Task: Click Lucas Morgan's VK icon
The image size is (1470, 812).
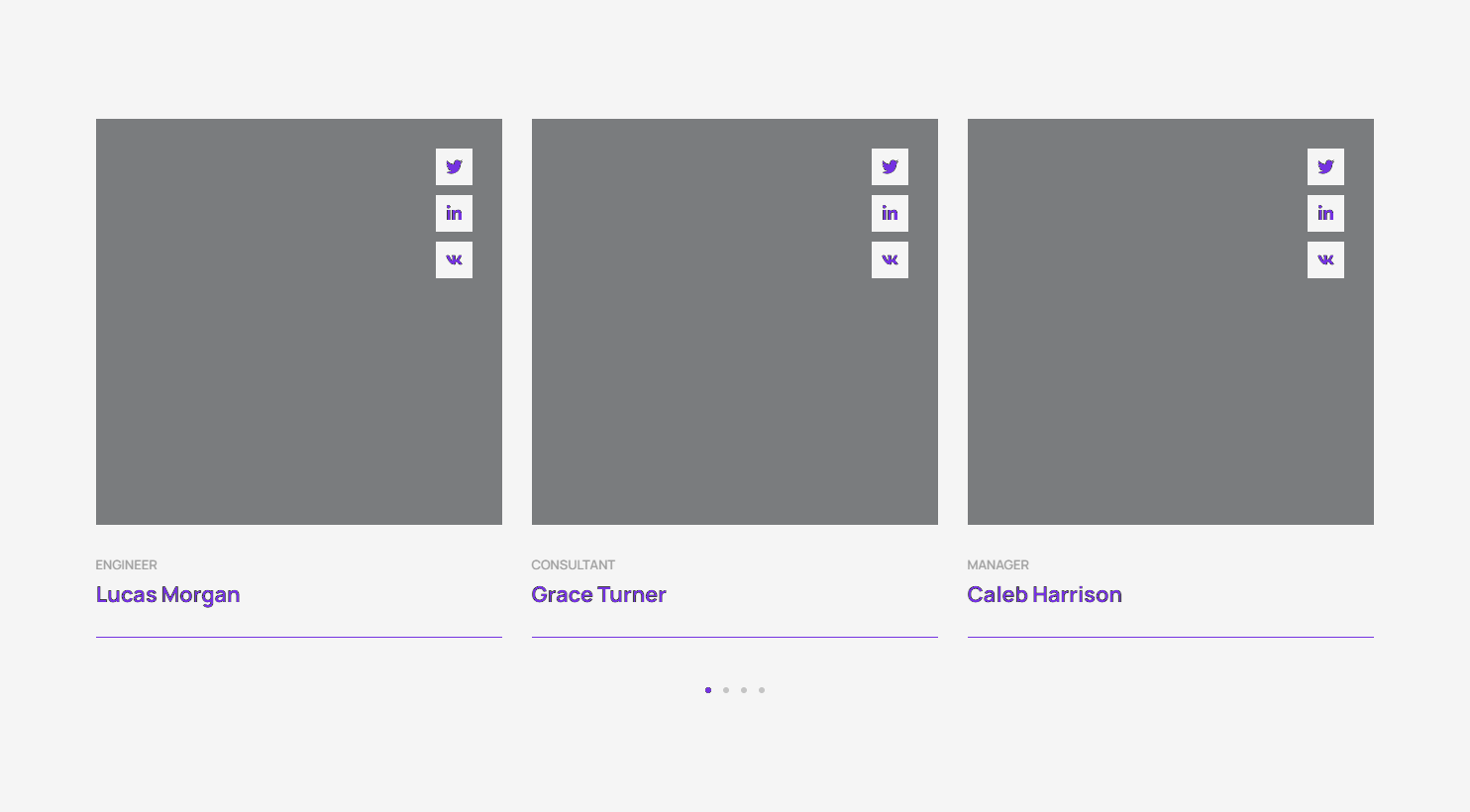Action: pyautogui.click(x=454, y=259)
